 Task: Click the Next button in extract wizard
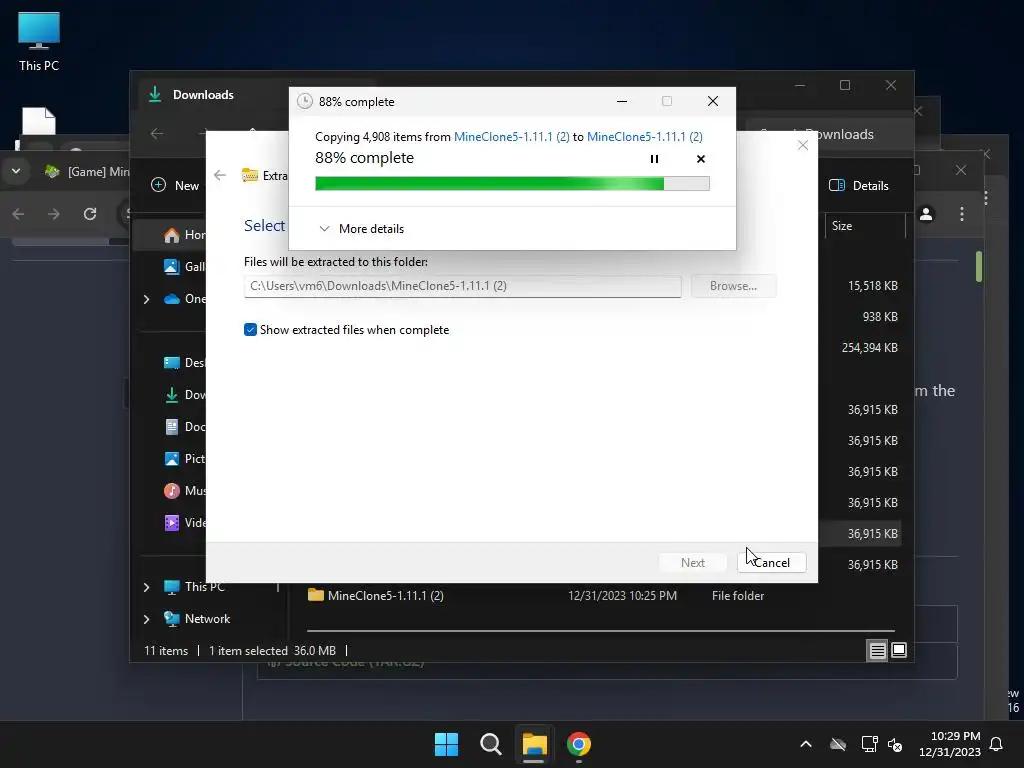tap(692, 562)
